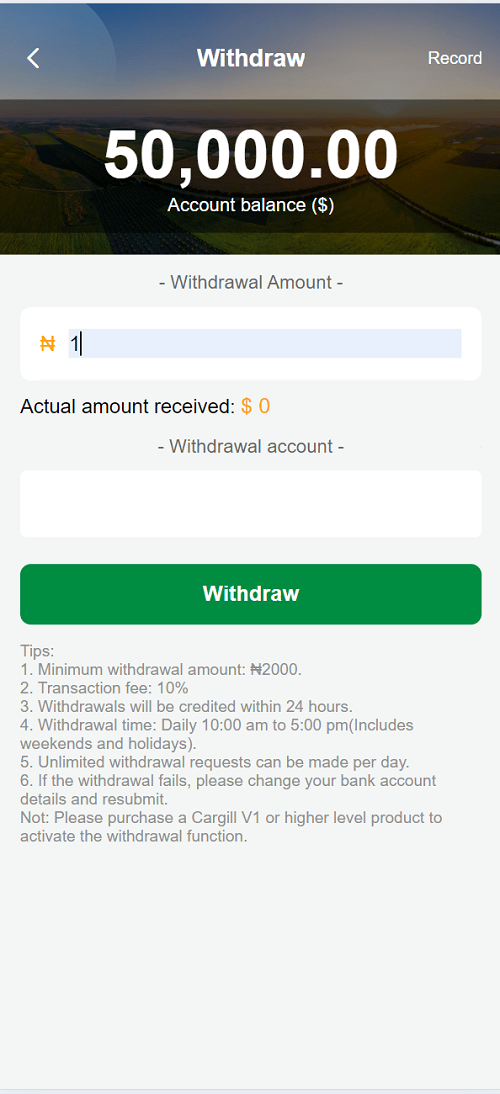
Task: Click the orange $ 0 received value
Action: pos(255,406)
